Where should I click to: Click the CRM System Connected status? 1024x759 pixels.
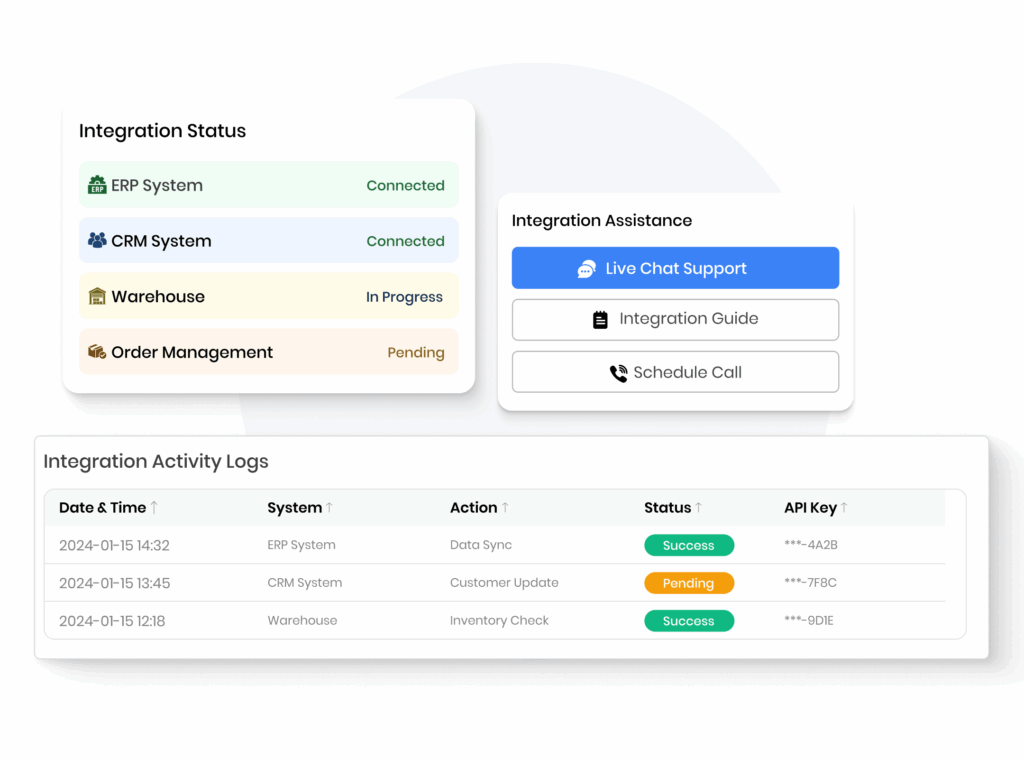pyautogui.click(x=405, y=241)
